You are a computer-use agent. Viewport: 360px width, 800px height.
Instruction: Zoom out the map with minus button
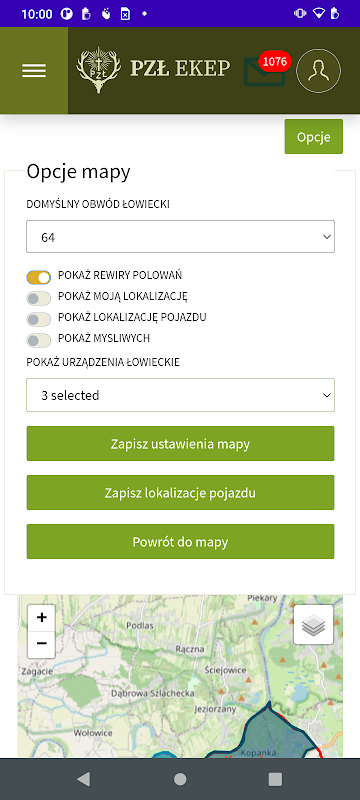42,644
